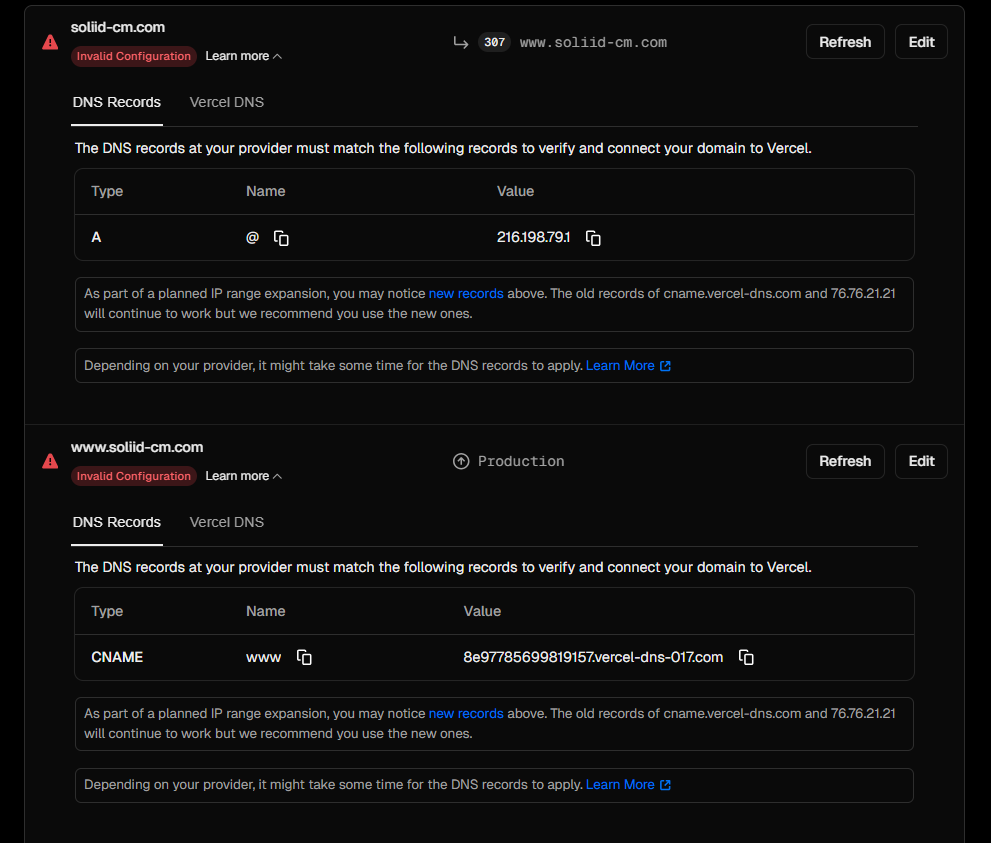
Task: Edit the www.soliid-cm.com domain
Action: click(x=921, y=461)
